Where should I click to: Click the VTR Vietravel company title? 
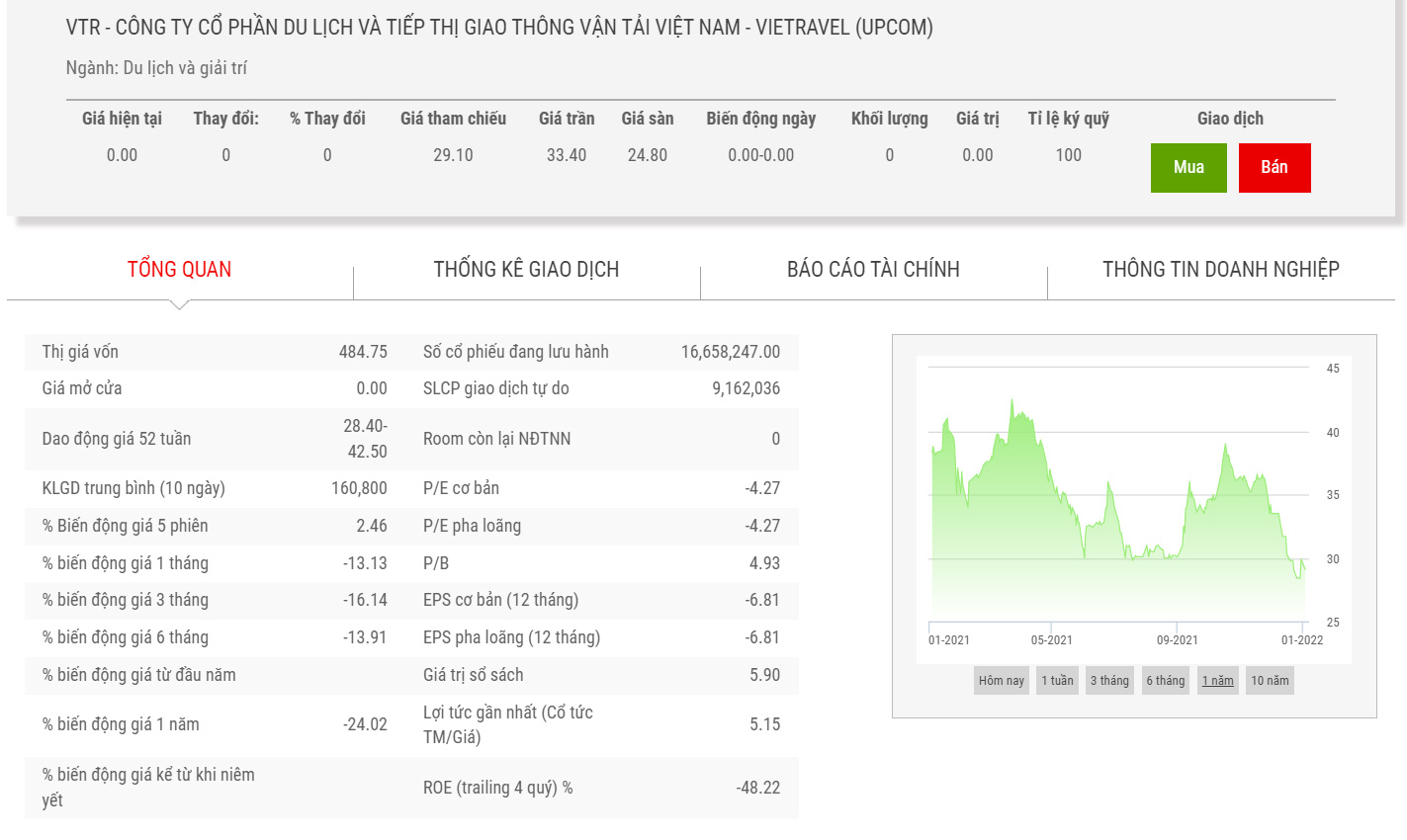[x=499, y=28]
